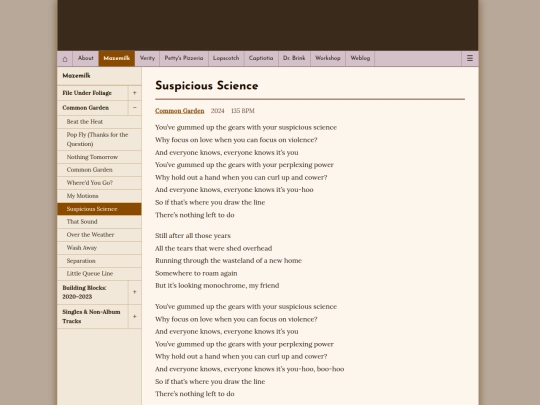Switch to the Verity tab
540x405 pixels.
[x=147, y=59]
